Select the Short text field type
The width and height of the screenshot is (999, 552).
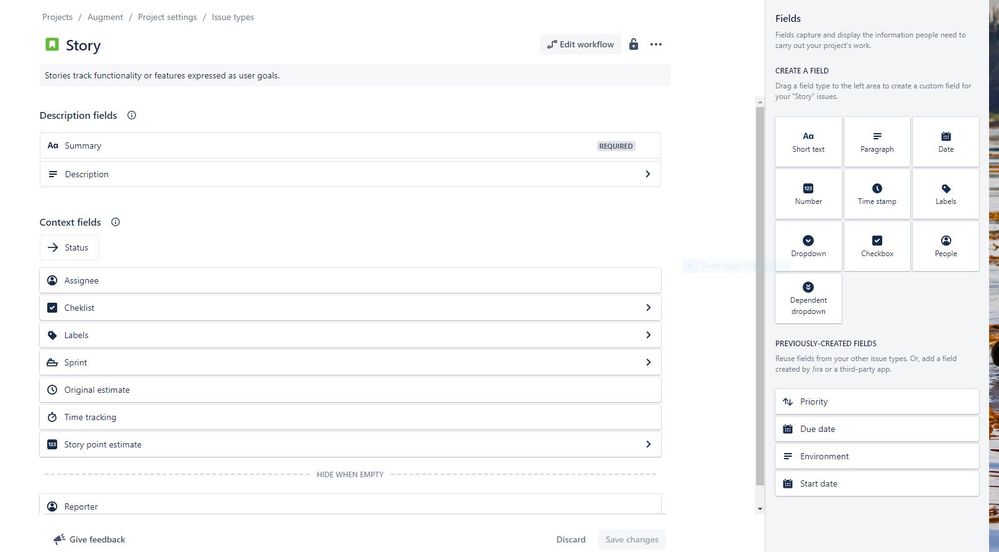coord(808,142)
